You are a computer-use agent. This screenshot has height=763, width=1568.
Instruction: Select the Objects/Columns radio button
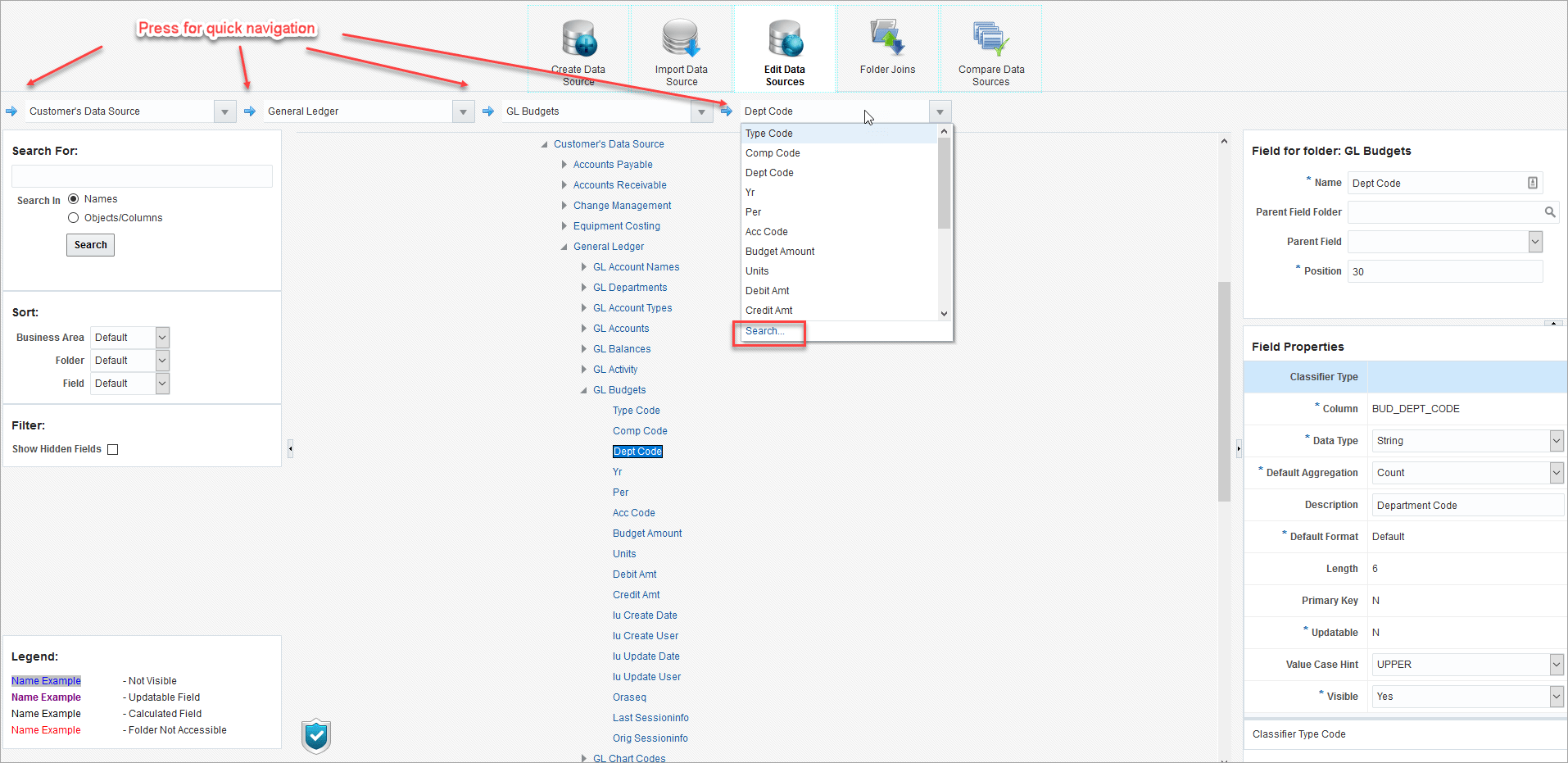(x=74, y=217)
